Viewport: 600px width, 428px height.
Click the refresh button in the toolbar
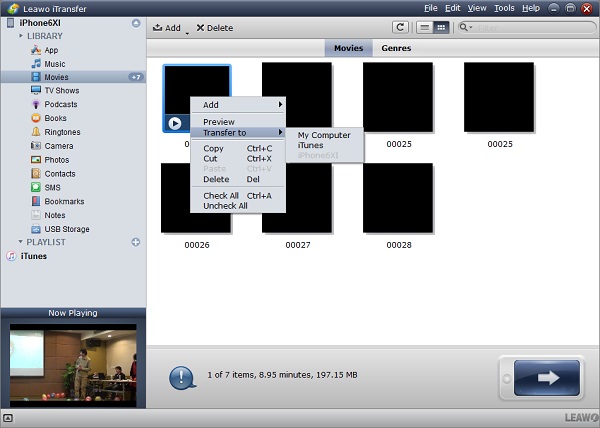pyautogui.click(x=401, y=28)
